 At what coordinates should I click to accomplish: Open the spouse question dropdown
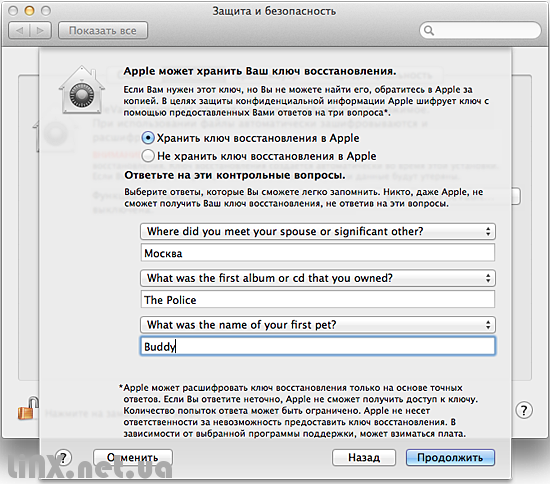pos(317,231)
